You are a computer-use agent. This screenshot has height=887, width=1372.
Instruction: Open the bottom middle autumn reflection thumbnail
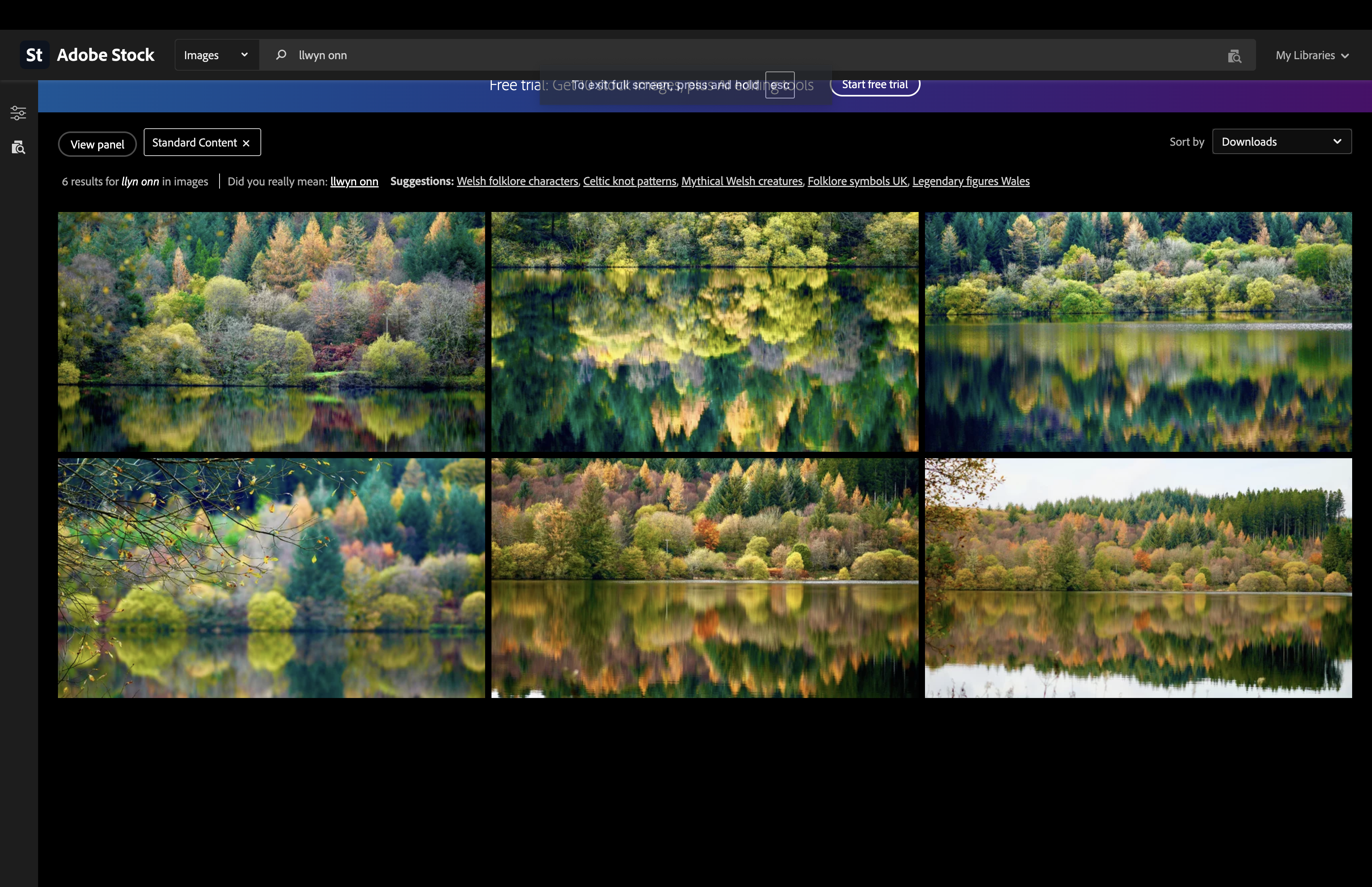click(x=705, y=578)
